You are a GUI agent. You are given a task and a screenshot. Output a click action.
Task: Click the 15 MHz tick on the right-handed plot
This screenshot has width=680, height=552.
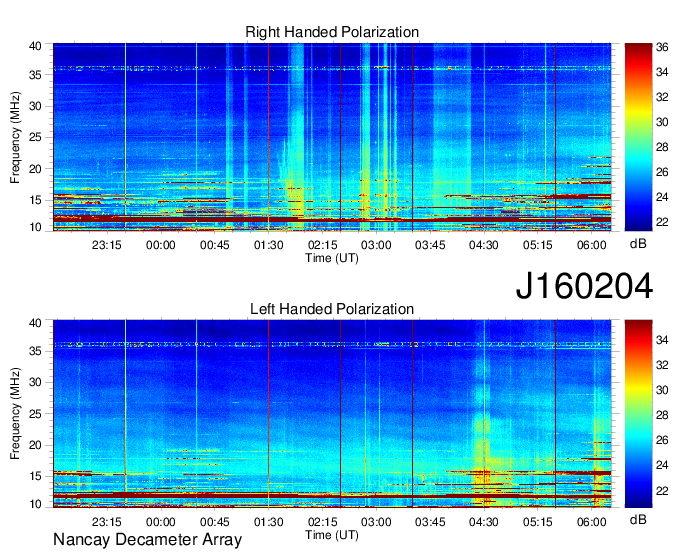pyautogui.click(x=35, y=200)
